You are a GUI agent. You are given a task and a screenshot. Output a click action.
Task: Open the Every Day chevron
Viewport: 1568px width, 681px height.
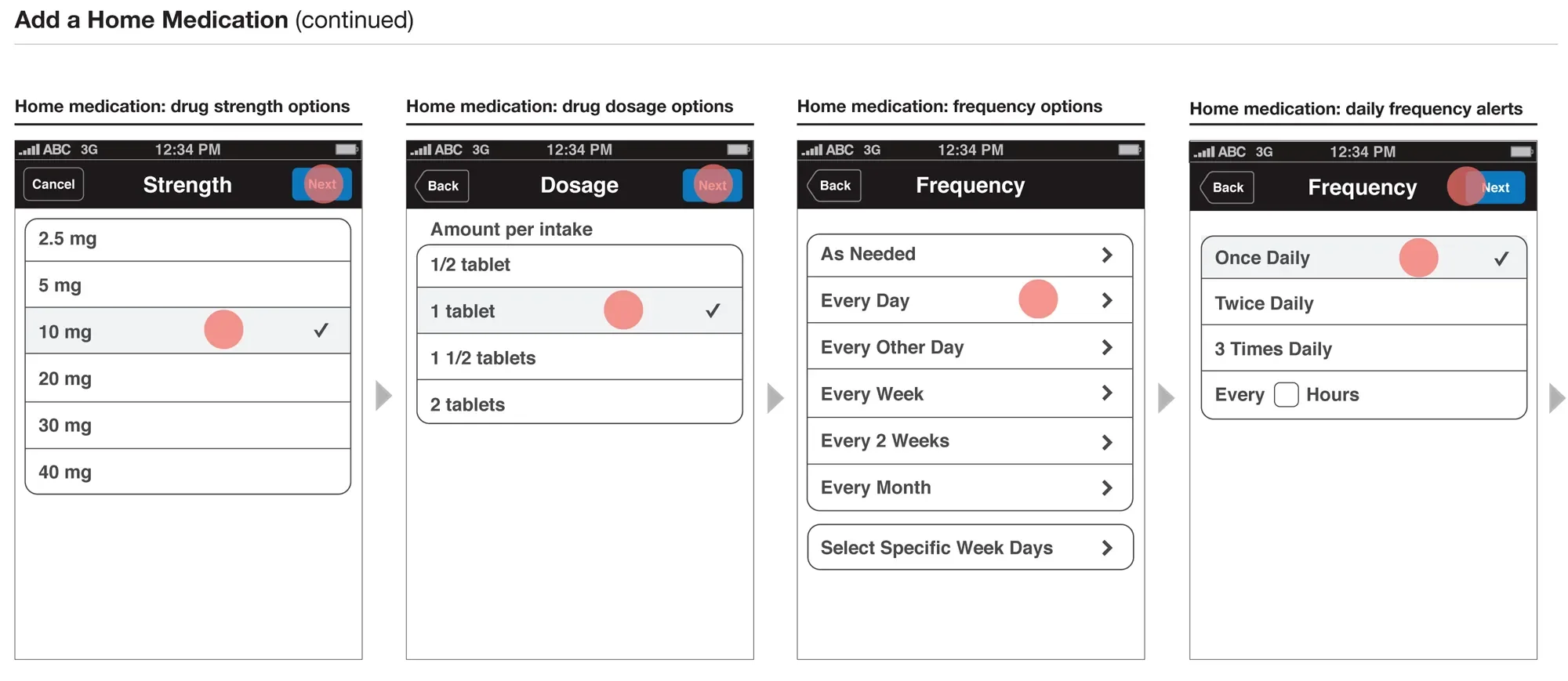coord(1107,300)
